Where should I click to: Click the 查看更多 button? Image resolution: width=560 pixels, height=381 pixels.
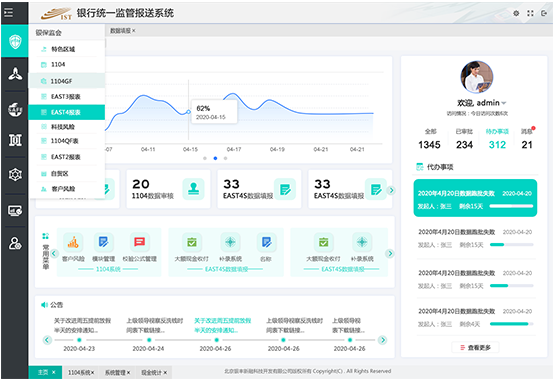coord(475,347)
